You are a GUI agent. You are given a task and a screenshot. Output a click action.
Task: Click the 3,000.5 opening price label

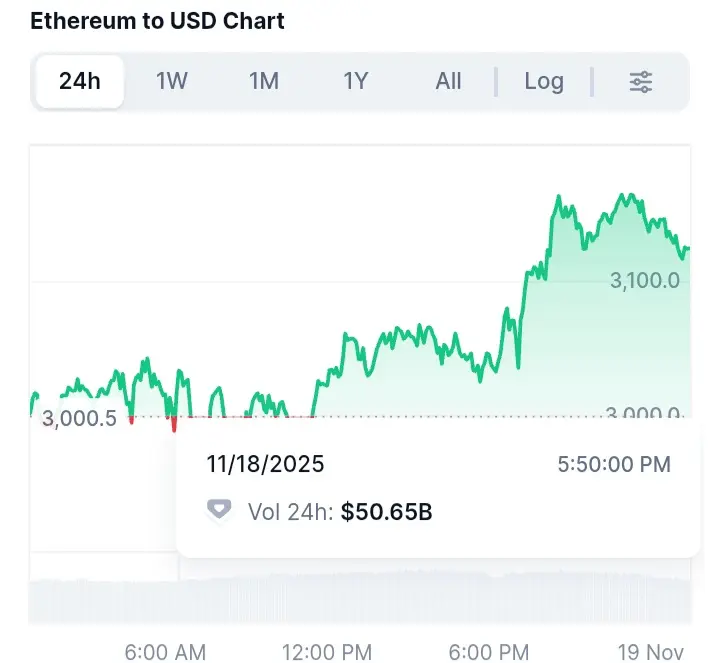[x=79, y=419]
